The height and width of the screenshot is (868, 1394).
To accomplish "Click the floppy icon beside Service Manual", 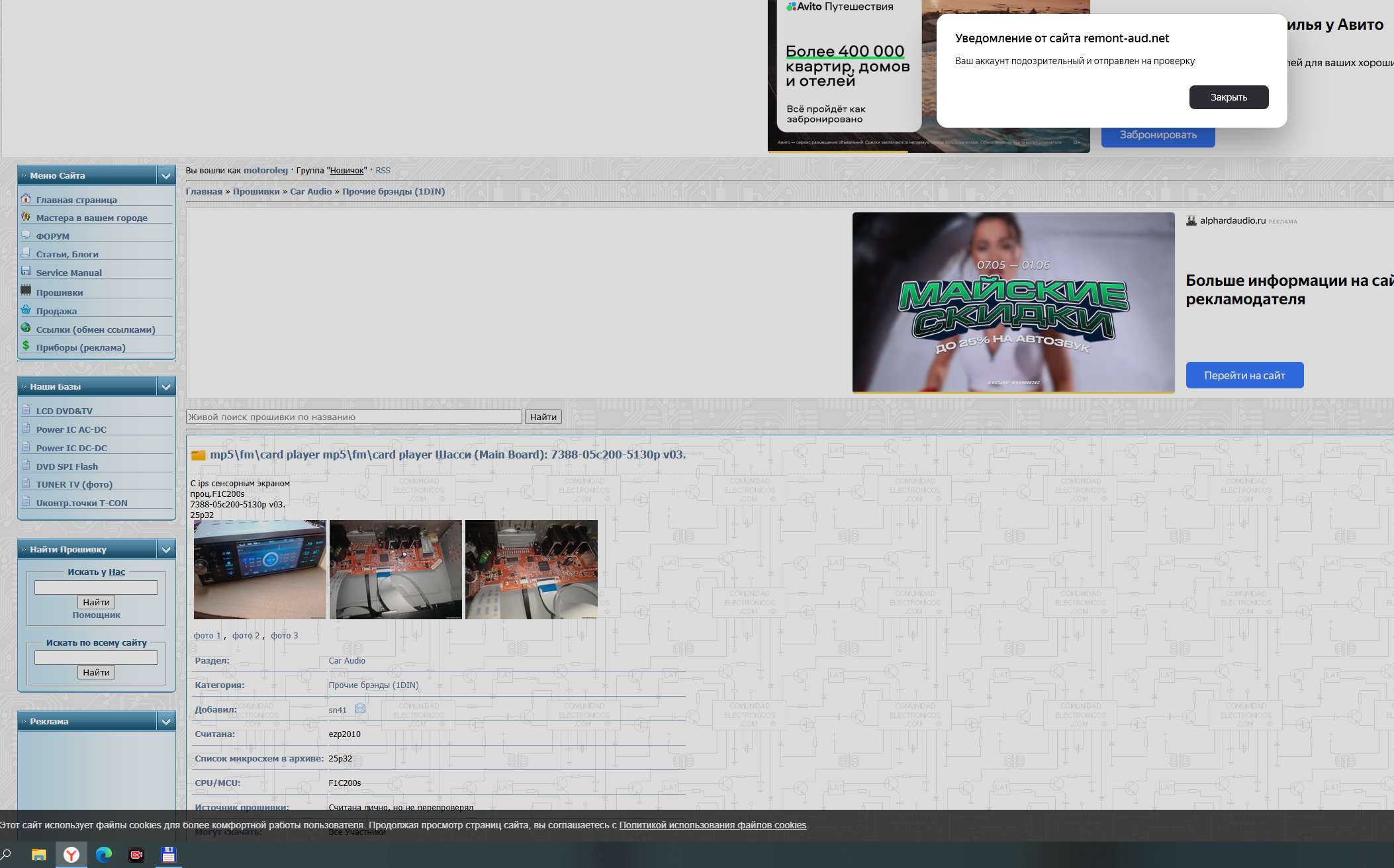I will (26, 271).
